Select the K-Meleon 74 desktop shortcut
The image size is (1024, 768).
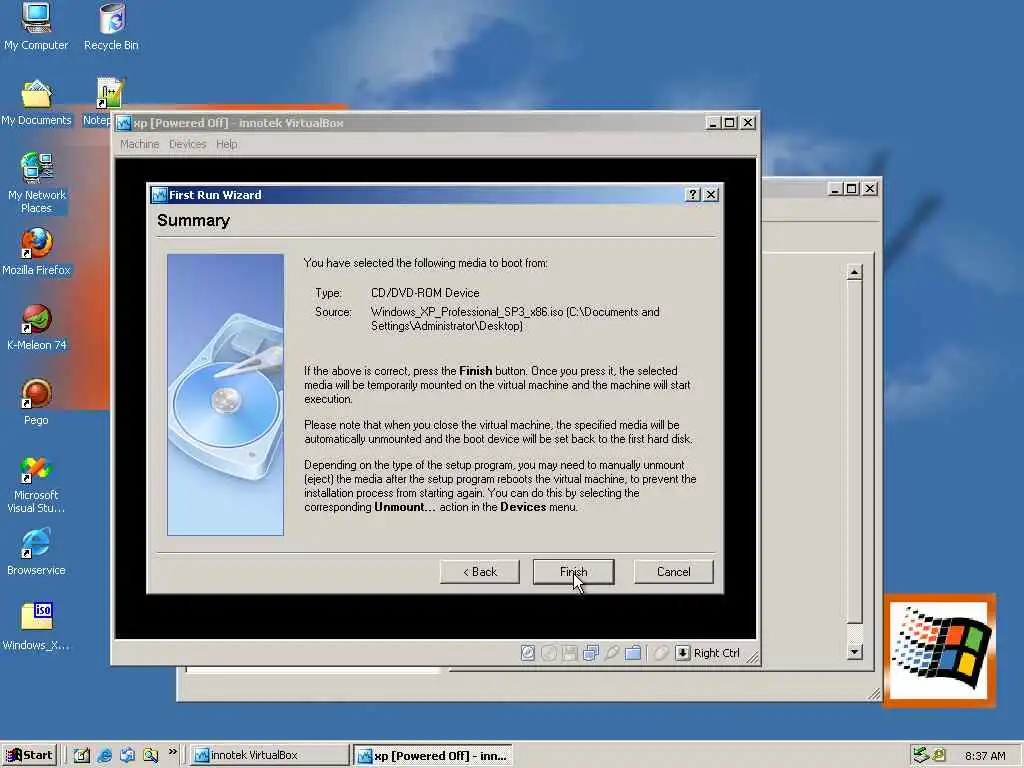(36, 327)
